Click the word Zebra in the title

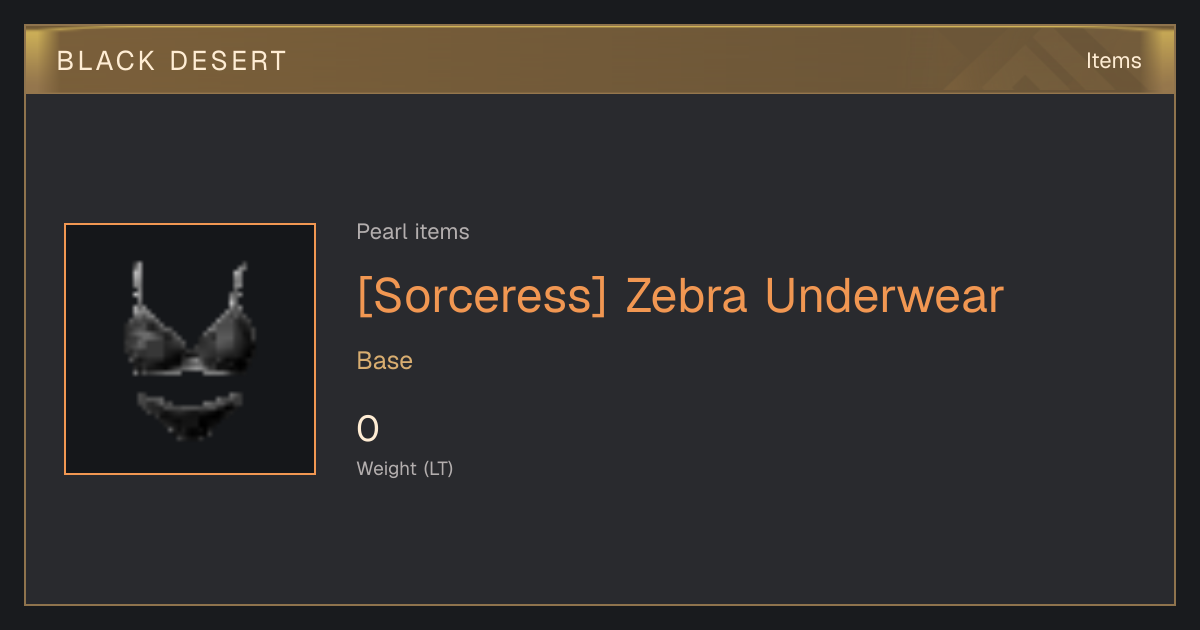click(x=687, y=297)
